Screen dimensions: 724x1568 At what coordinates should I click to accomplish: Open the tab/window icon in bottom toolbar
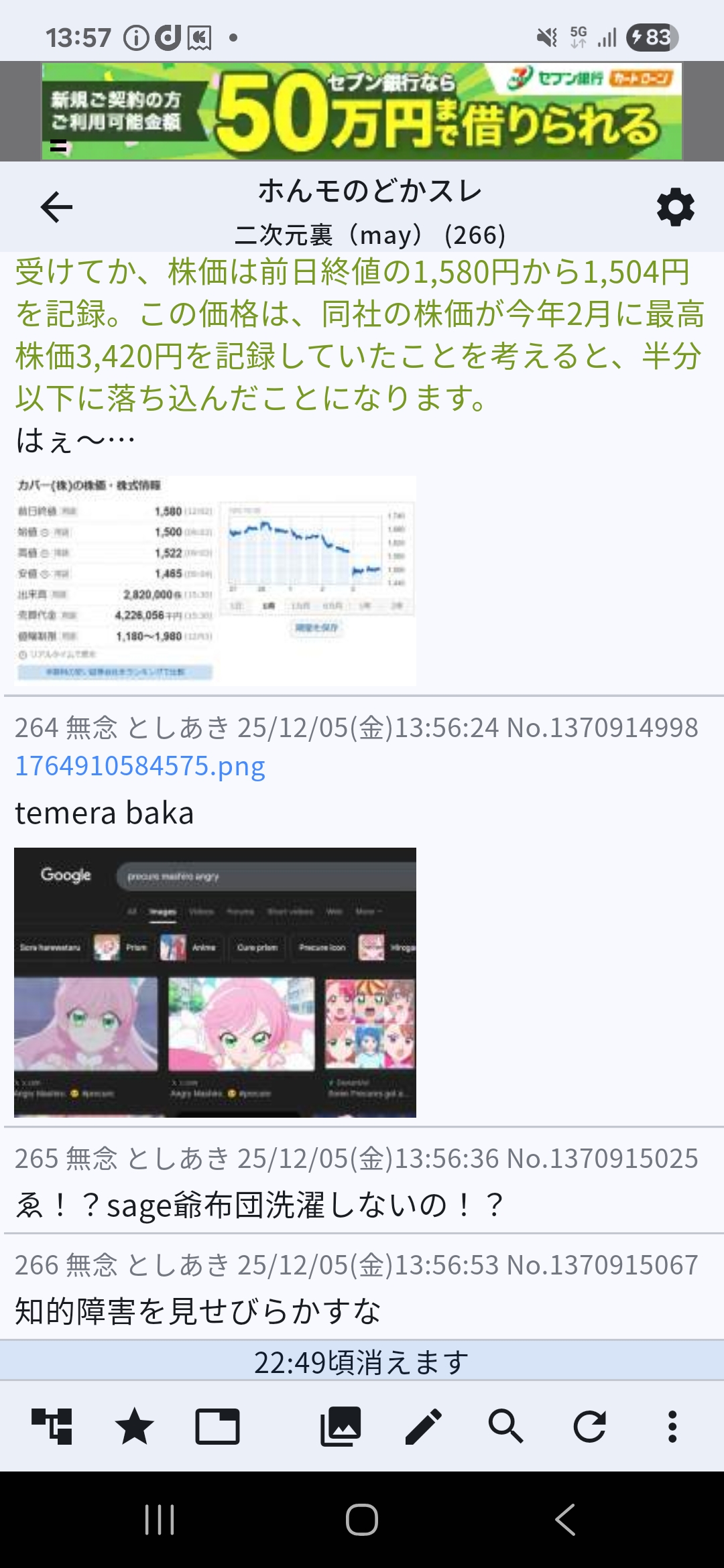click(217, 1426)
